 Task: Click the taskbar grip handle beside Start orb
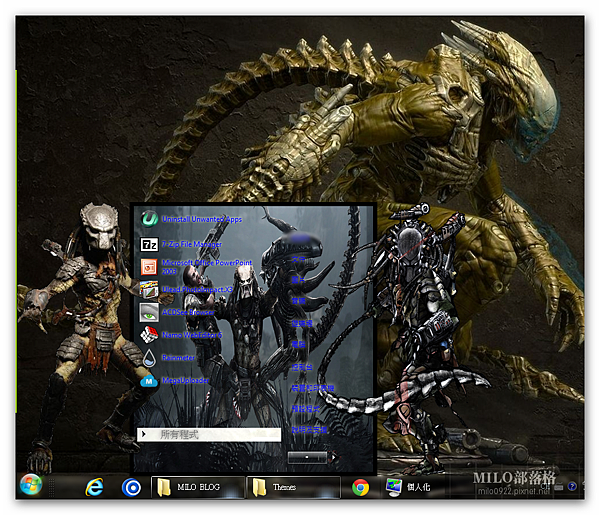(51, 487)
